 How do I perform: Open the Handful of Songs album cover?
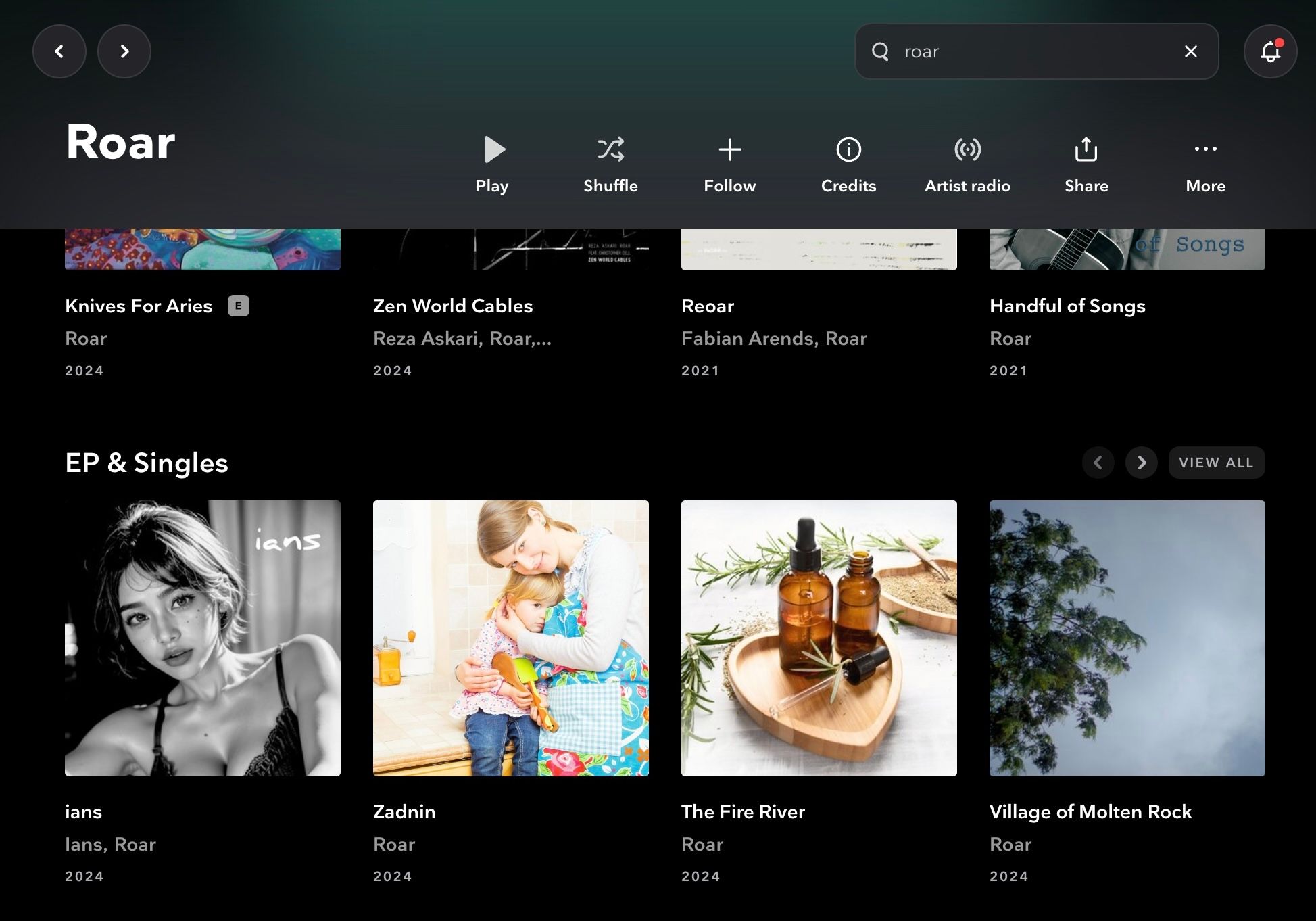[1127, 250]
